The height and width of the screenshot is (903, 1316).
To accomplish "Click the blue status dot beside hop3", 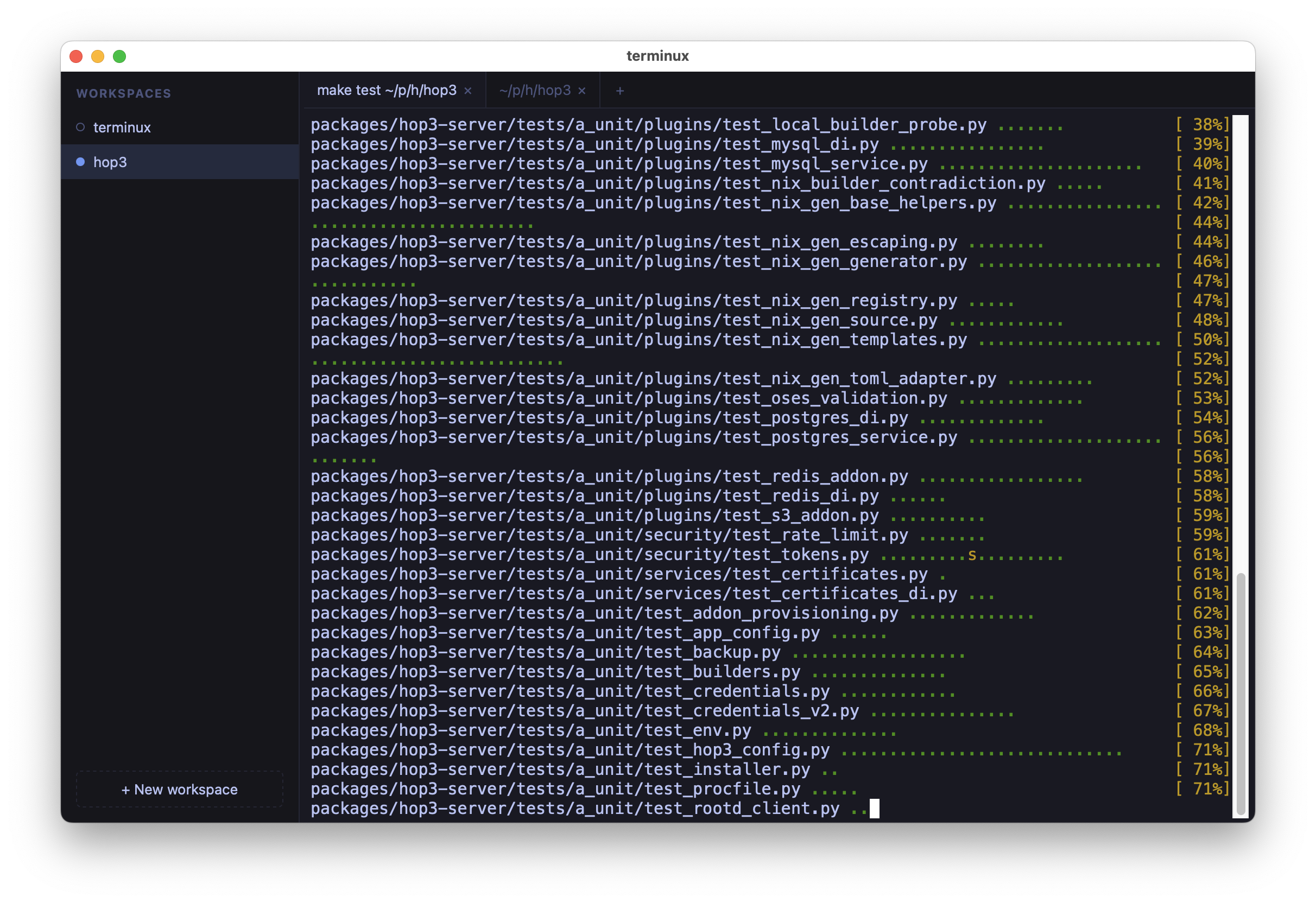I will click(x=80, y=162).
